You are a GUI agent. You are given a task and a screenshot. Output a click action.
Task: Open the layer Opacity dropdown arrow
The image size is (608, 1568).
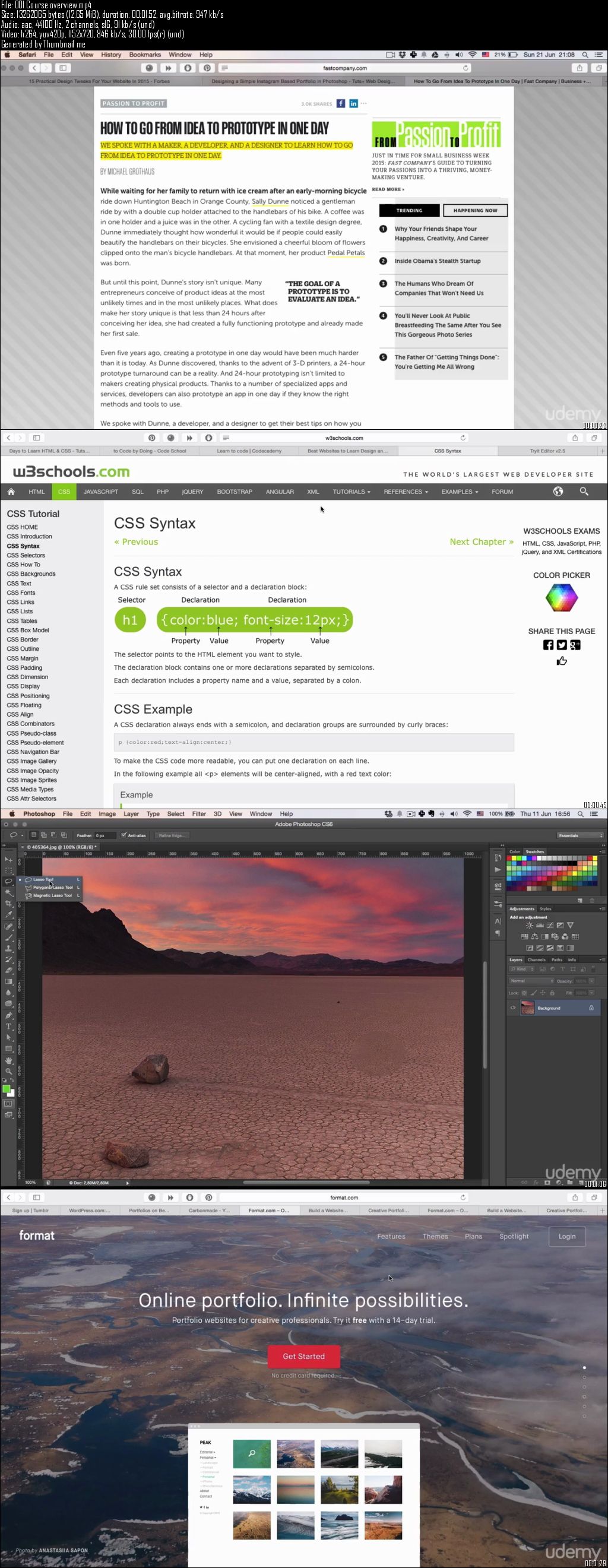pos(591,981)
